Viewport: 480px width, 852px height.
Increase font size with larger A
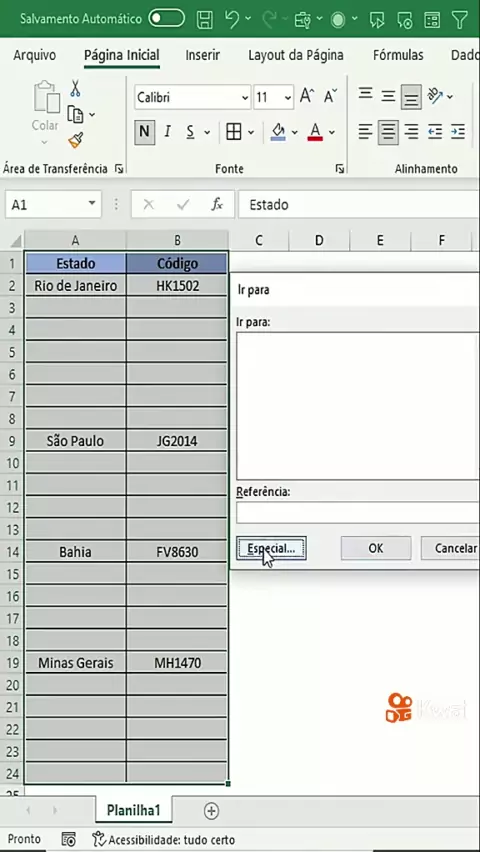[307, 97]
